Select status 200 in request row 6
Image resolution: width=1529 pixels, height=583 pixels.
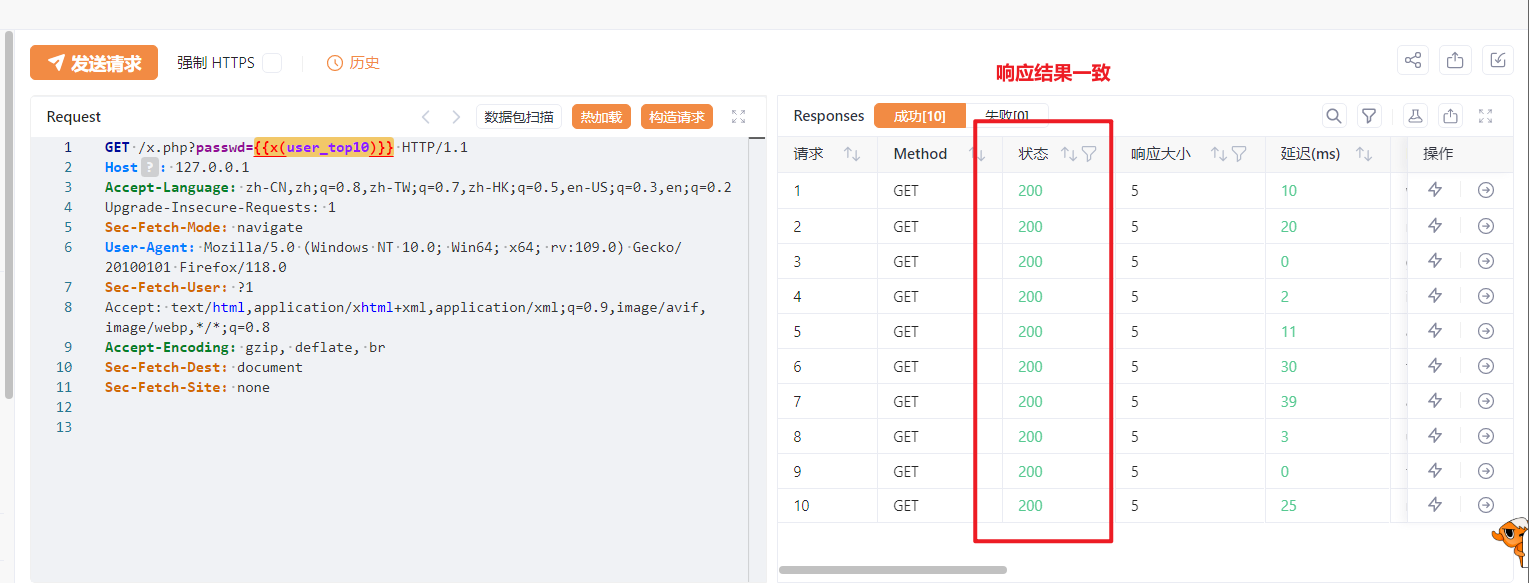pyautogui.click(x=1030, y=366)
